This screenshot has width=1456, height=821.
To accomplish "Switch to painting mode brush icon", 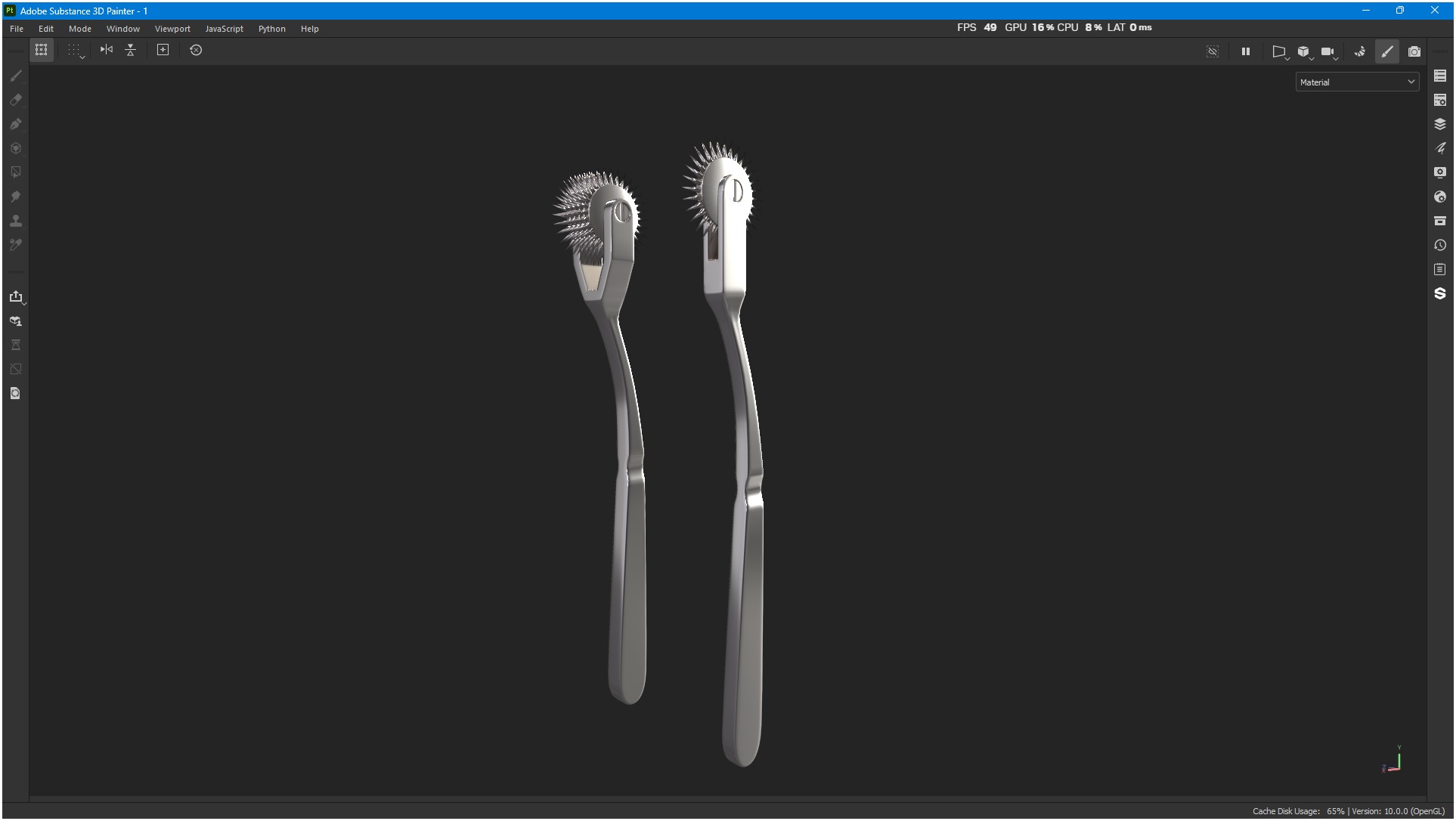I will (1387, 51).
